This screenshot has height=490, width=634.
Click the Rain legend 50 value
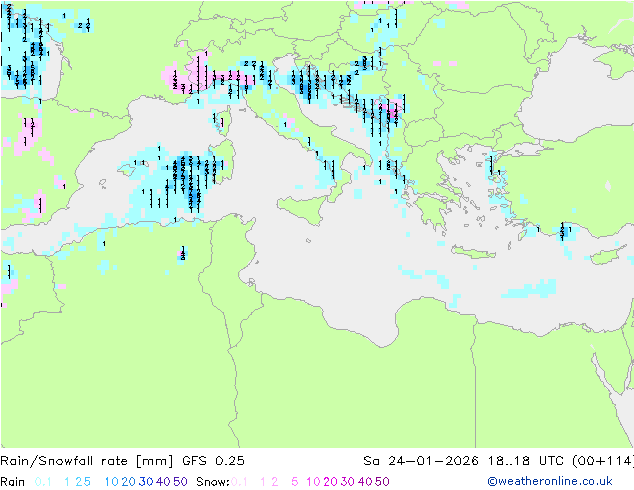click(180, 482)
